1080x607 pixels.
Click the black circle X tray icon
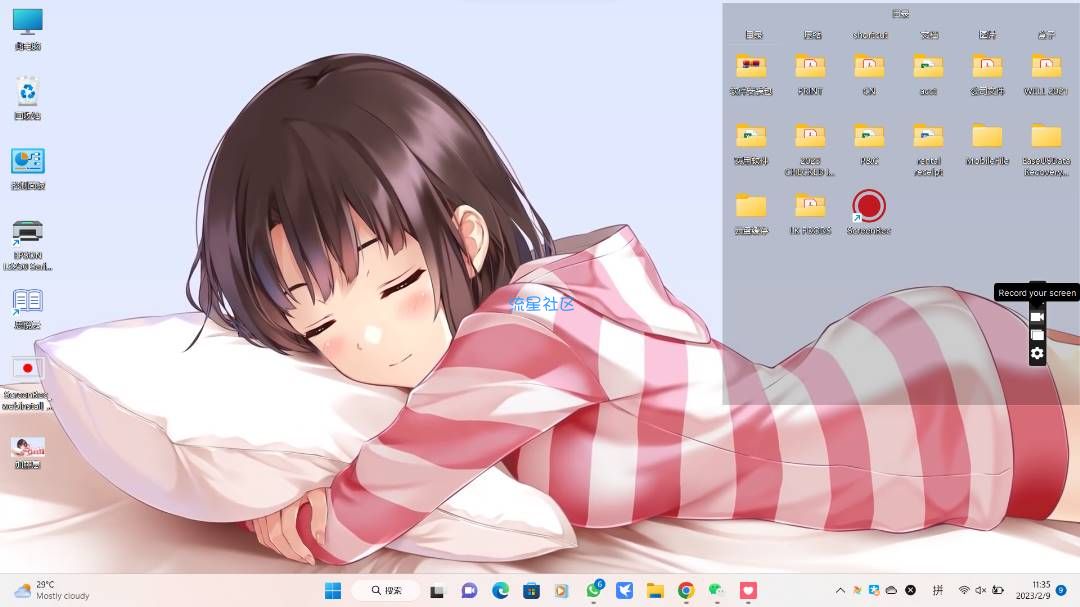[910, 590]
